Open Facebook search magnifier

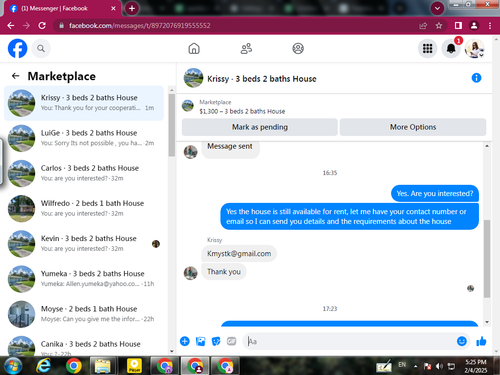coord(41,49)
